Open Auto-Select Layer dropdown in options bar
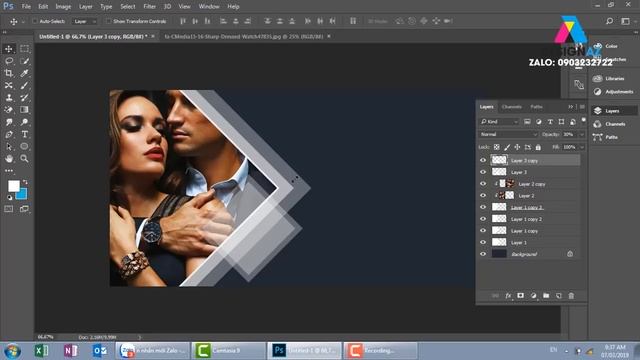Viewport: 640px width, 360px height. point(84,21)
